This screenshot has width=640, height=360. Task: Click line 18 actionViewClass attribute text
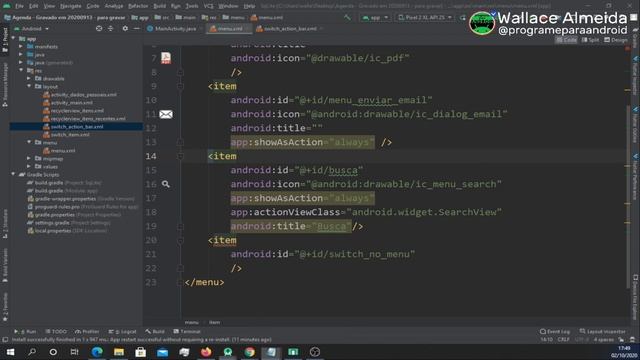click(x=366, y=212)
